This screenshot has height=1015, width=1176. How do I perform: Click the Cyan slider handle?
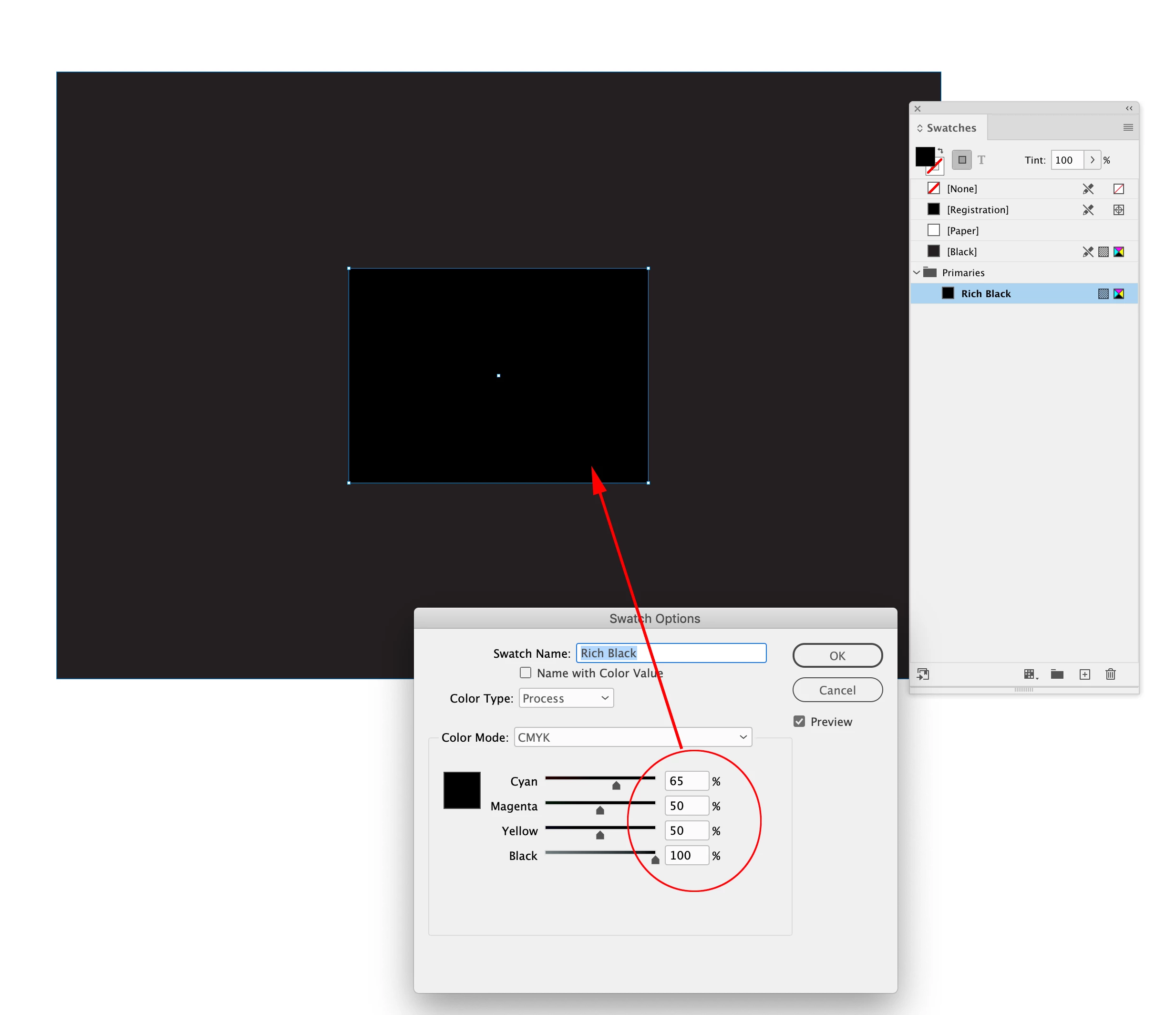click(617, 786)
